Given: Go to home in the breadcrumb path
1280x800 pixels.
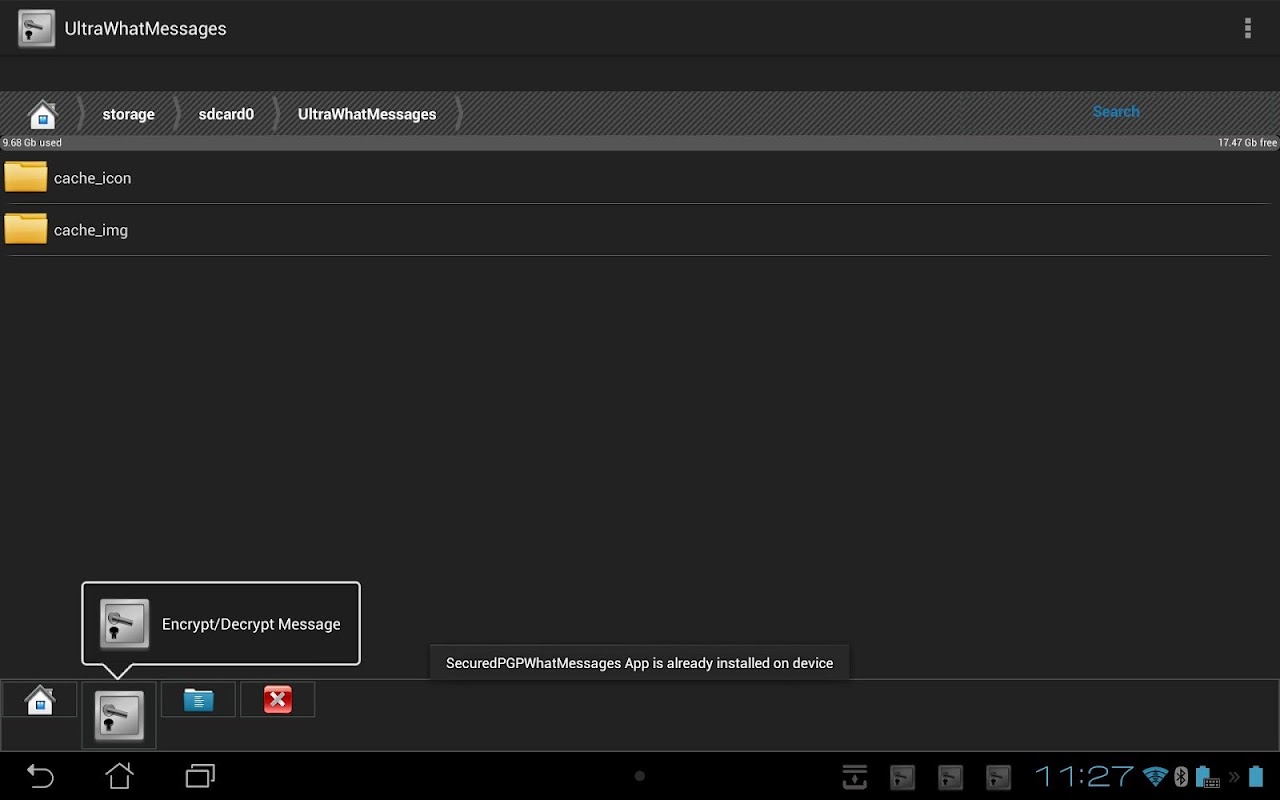Looking at the screenshot, I should [42, 115].
